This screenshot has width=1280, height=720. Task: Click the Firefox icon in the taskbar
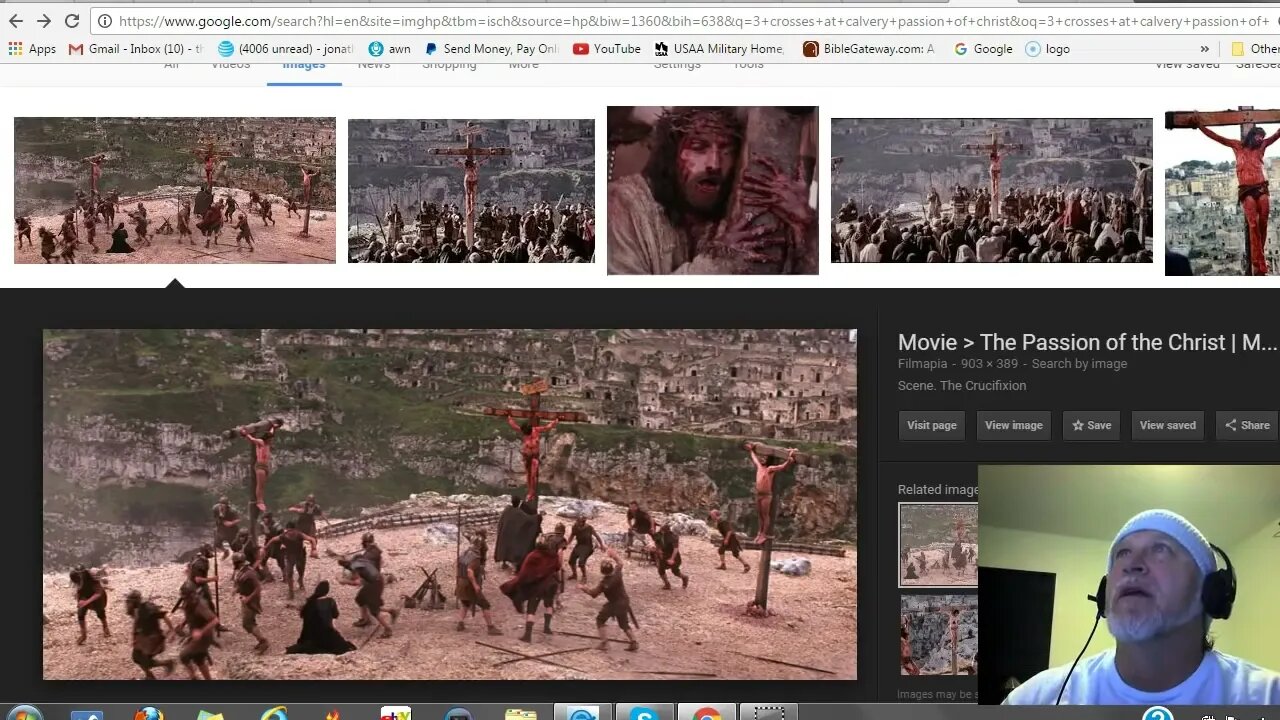[x=149, y=714]
